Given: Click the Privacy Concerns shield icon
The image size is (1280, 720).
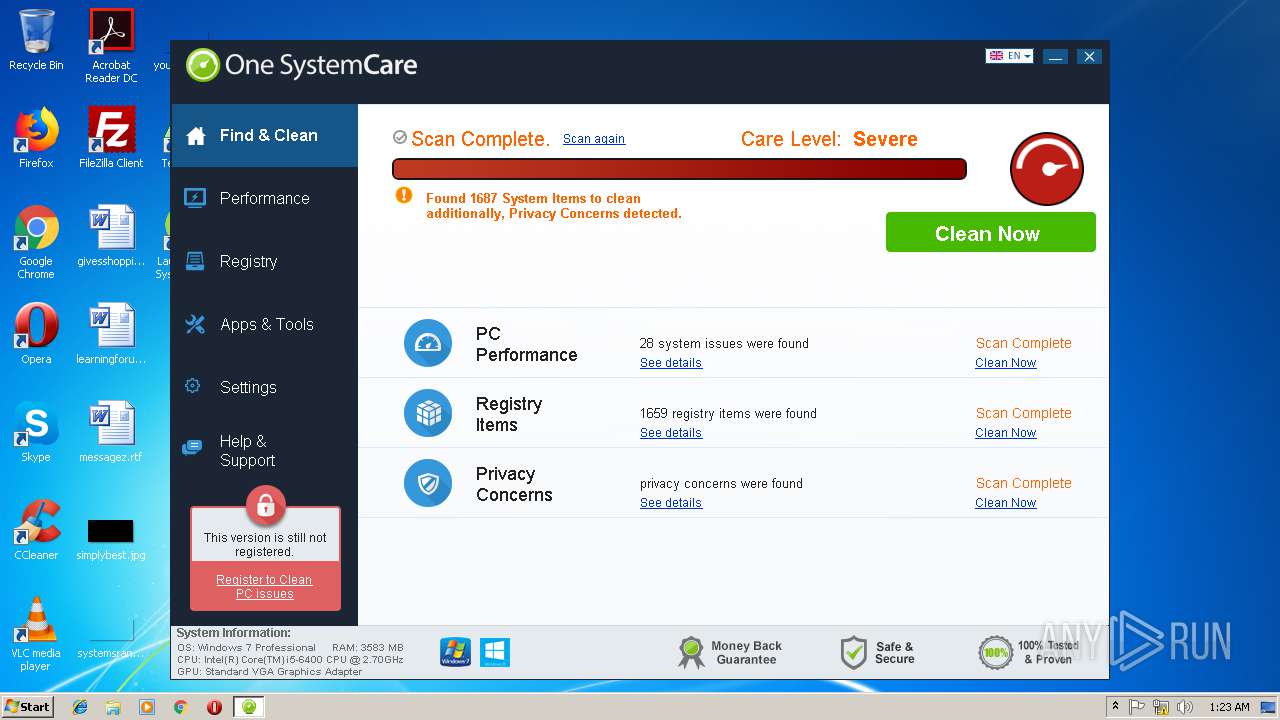Looking at the screenshot, I should (428, 483).
